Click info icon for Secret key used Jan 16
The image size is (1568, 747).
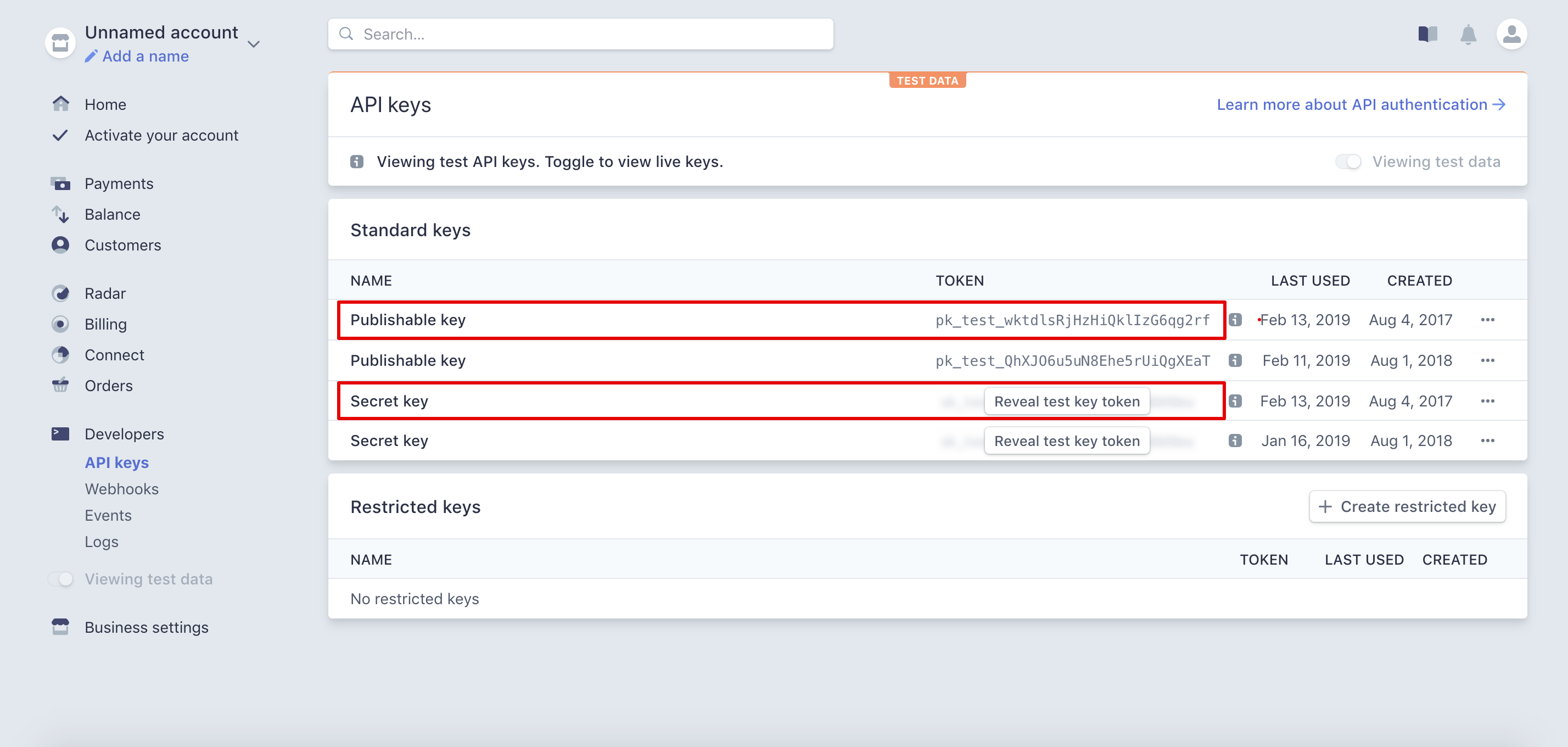coord(1235,441)
